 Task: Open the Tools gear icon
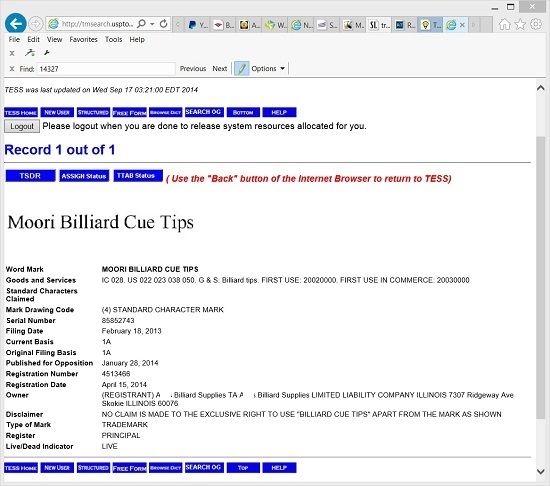tap(536, 24)
